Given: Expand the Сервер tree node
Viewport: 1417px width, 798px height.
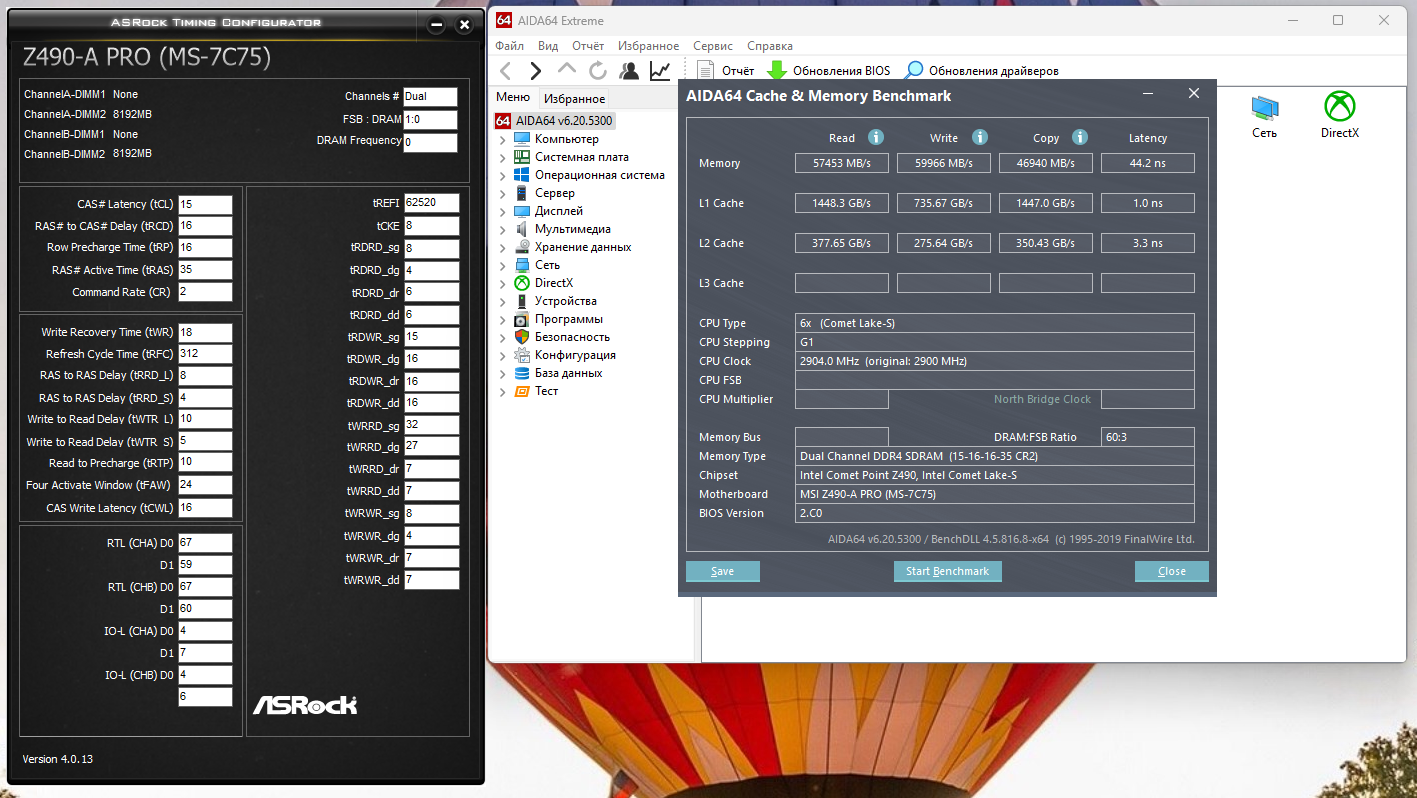Looking at the screenshot, I should pyautogui.click(x=502, y=193).
